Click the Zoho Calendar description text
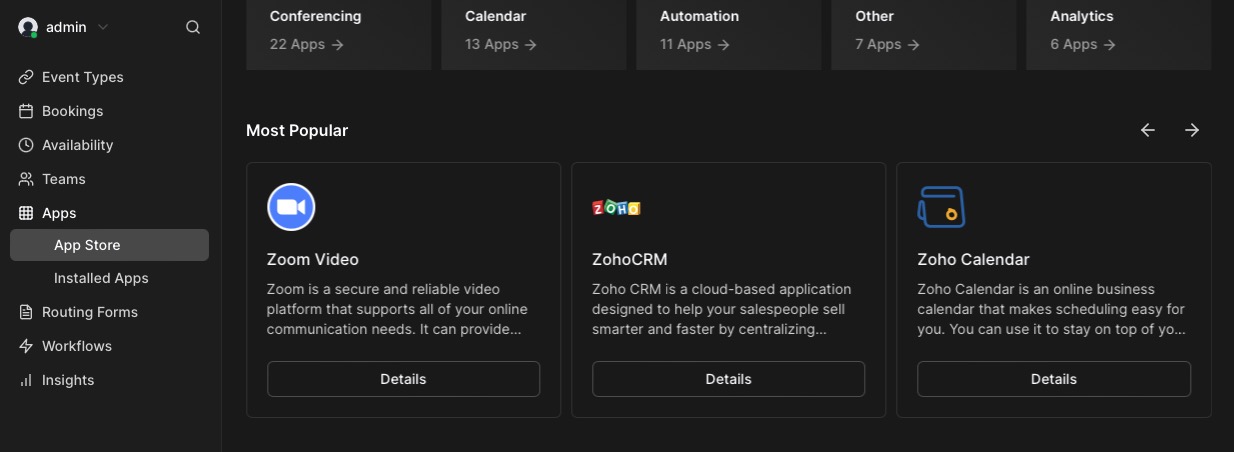This screenshot has width=1234, height=452. tap(1052, 309)
